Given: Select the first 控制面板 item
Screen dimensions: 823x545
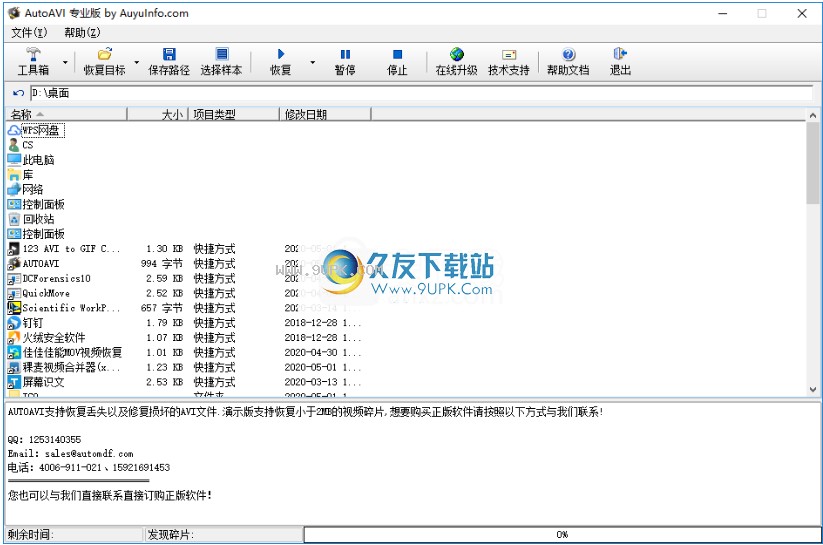Looking at the screenshot, I should (36, 204).
